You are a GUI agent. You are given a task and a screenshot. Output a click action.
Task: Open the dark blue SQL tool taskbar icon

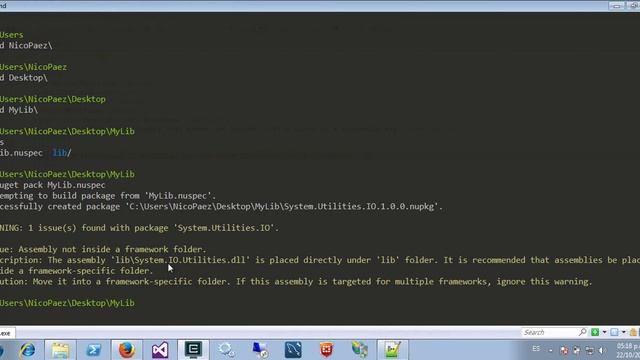293,350
